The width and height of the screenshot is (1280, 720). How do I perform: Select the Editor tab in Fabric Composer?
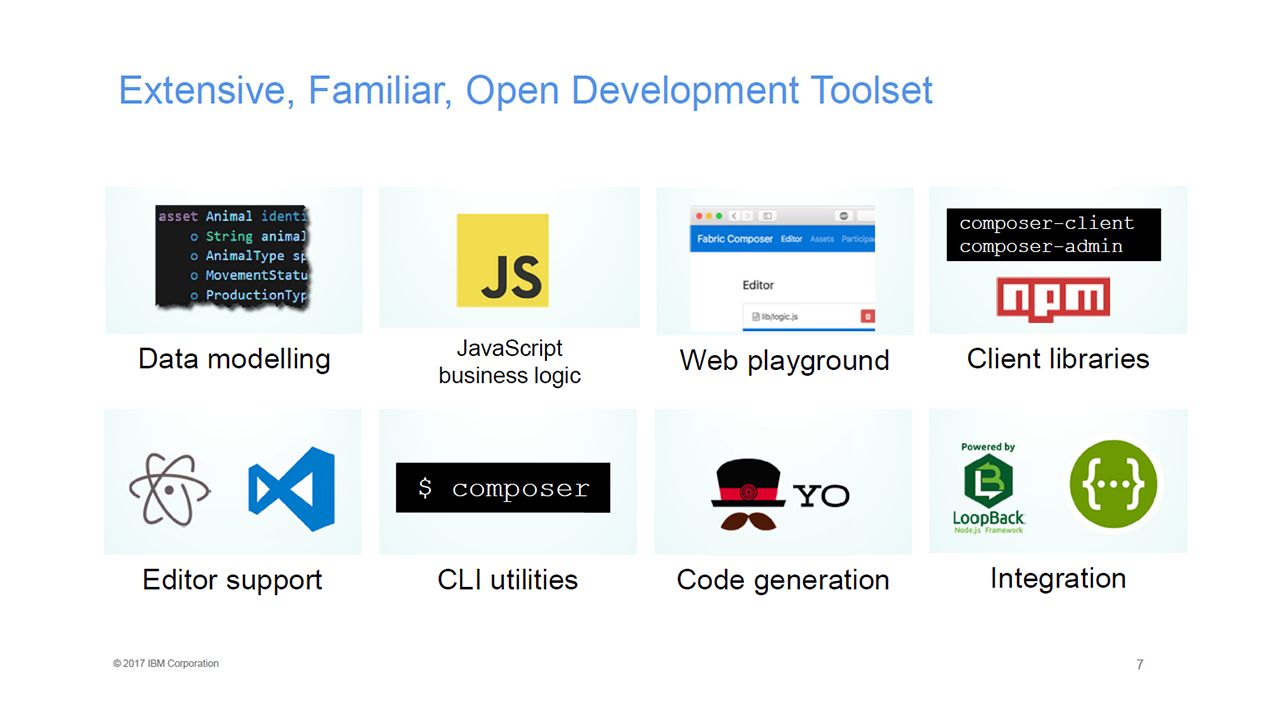click(x=792, y=239)
